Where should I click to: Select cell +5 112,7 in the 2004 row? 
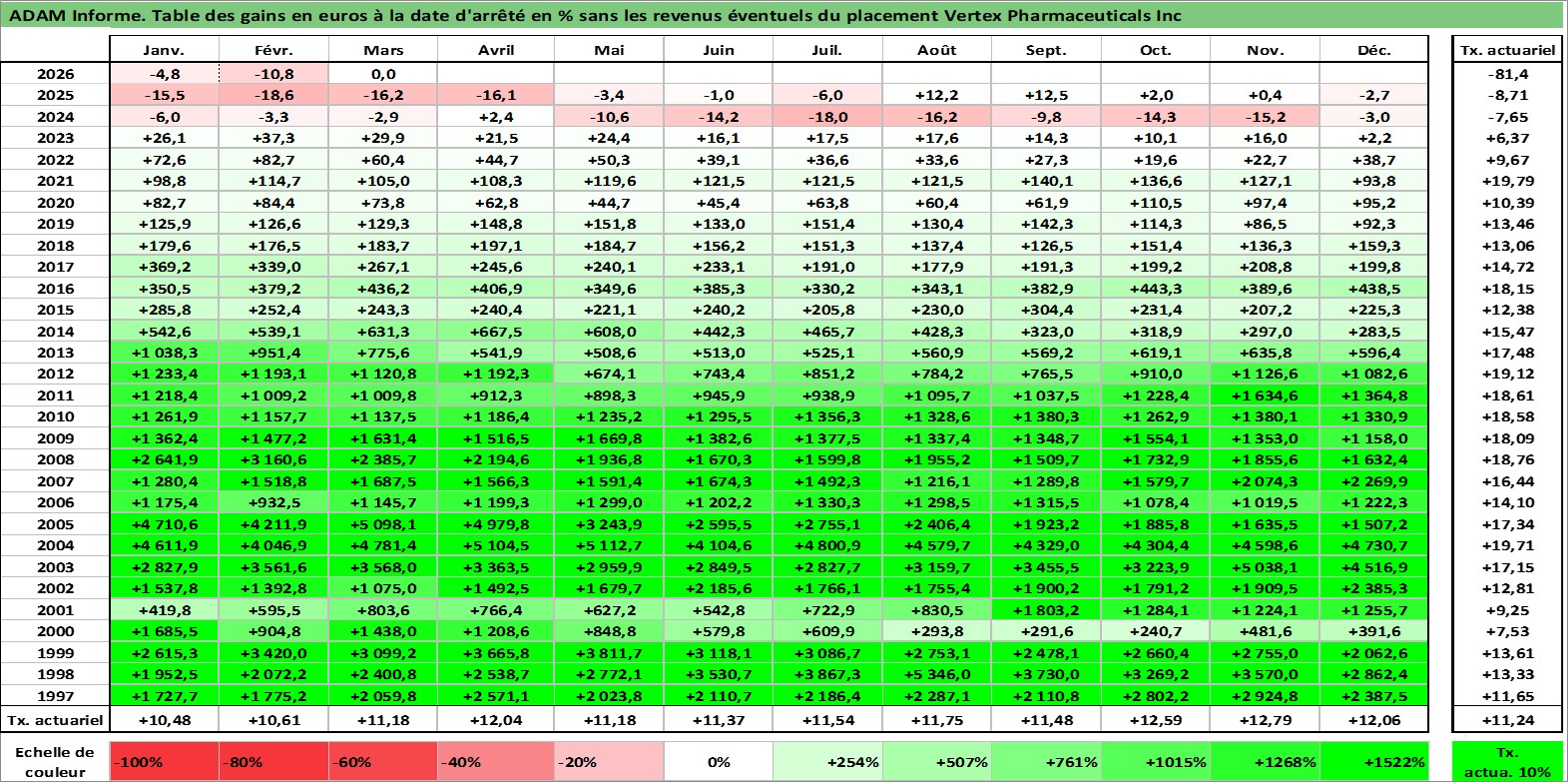click(609, 545)
